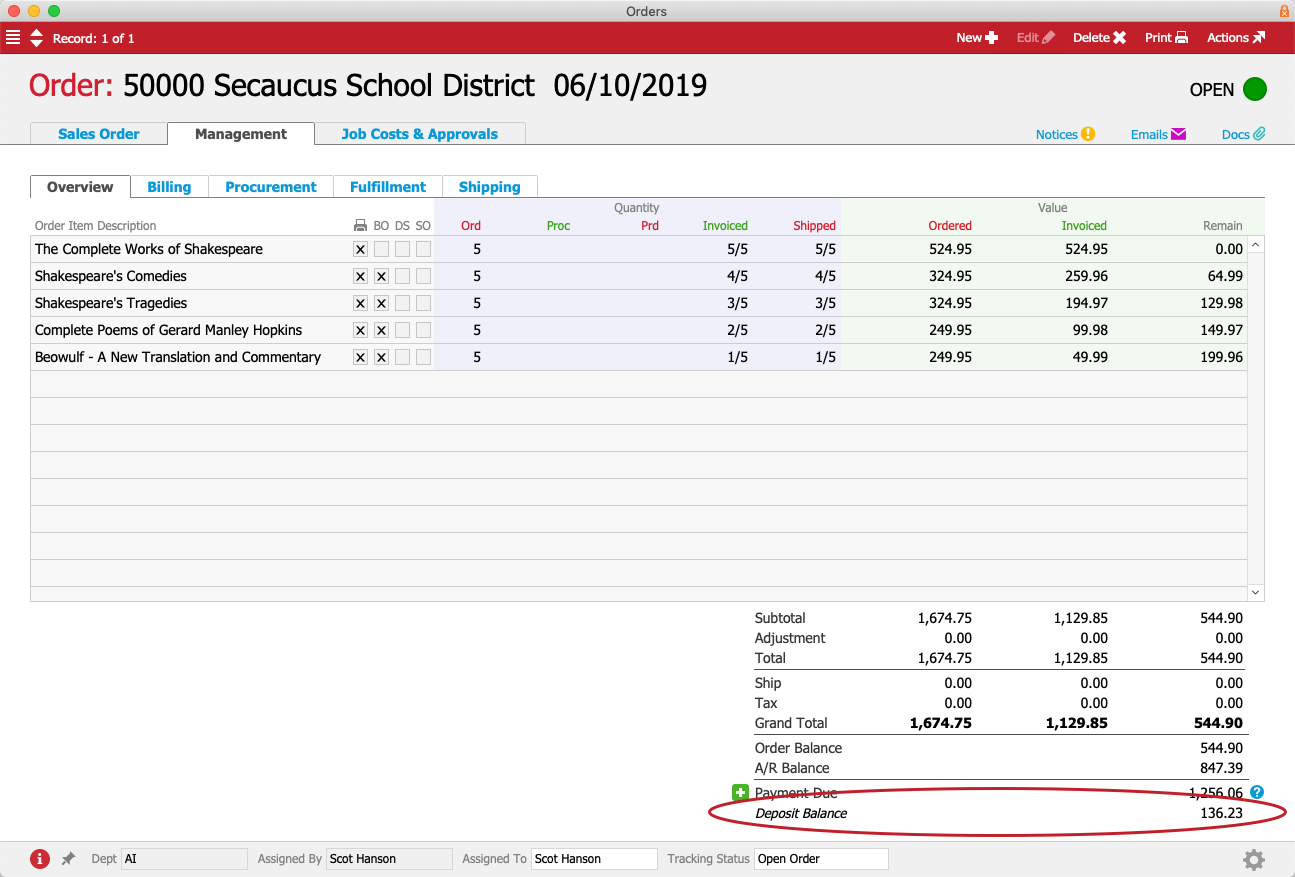Click the 4/5 invoiced quantity for Comedies
This screenshot has height=877, width=1295.
pos(738,276)
